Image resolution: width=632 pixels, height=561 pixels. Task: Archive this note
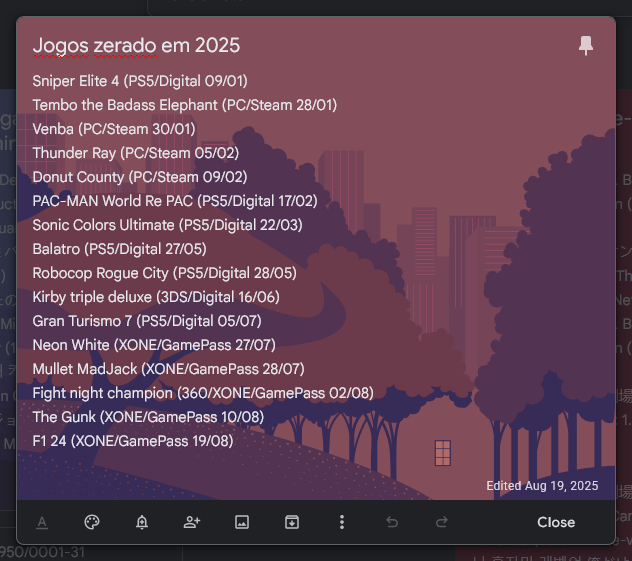click(x=292, y=522)
